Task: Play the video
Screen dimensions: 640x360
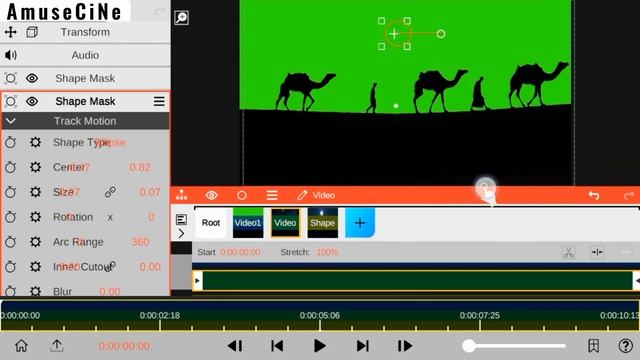Action: [x=320, y=346]
